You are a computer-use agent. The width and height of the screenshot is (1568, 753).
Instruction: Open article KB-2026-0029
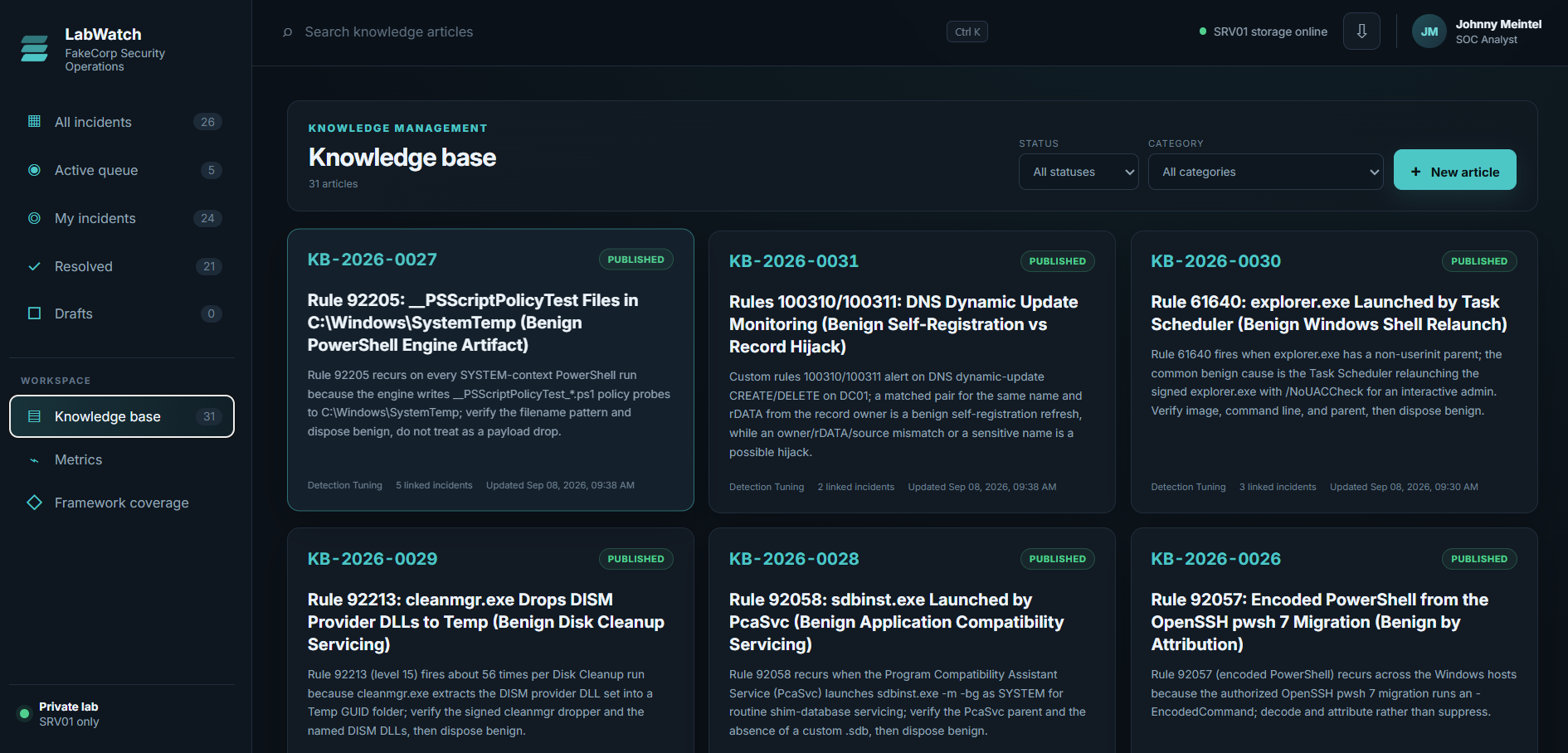pyautogui.click(x=490, y=640)
